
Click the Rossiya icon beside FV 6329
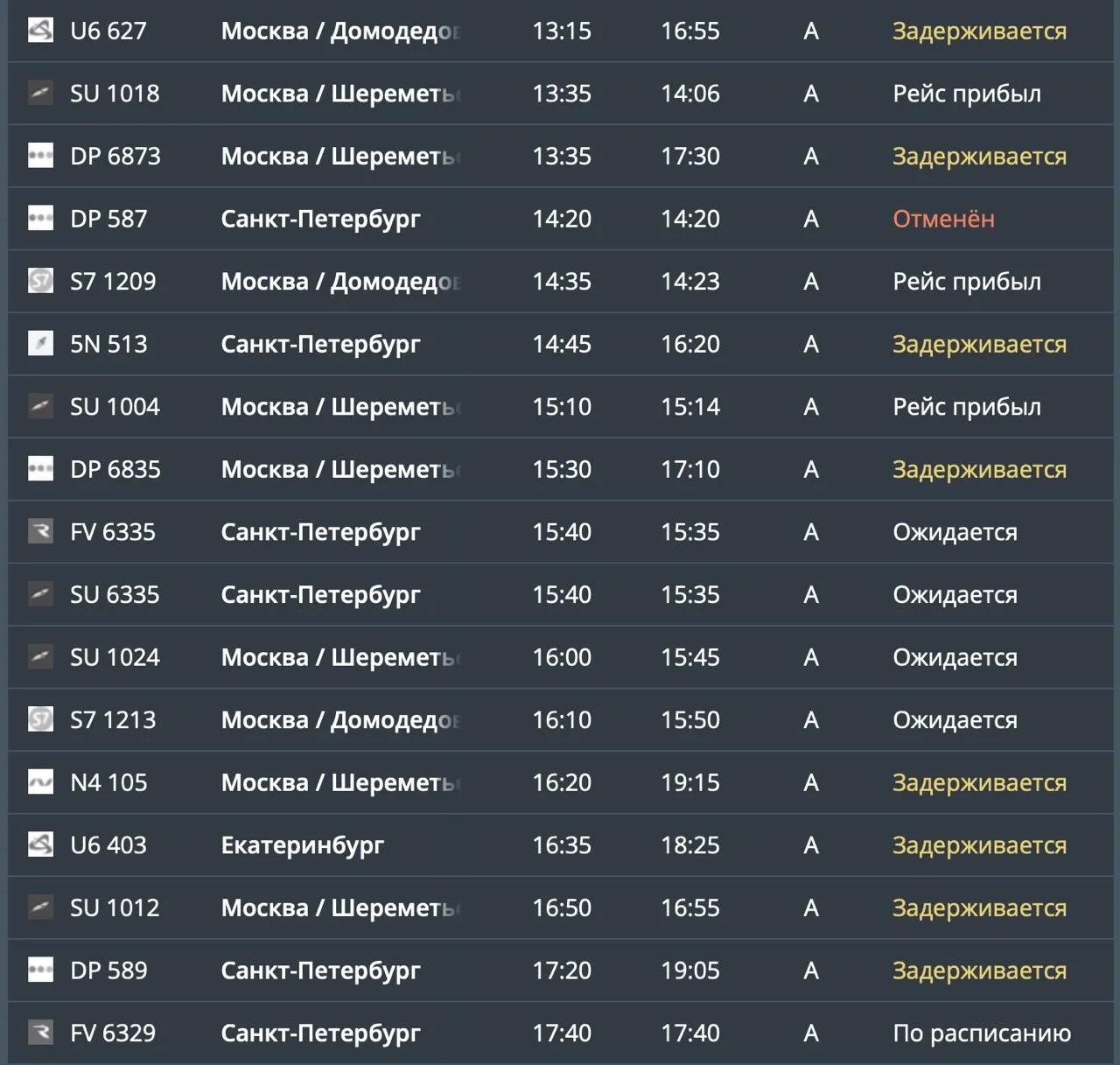point(40,1033)
